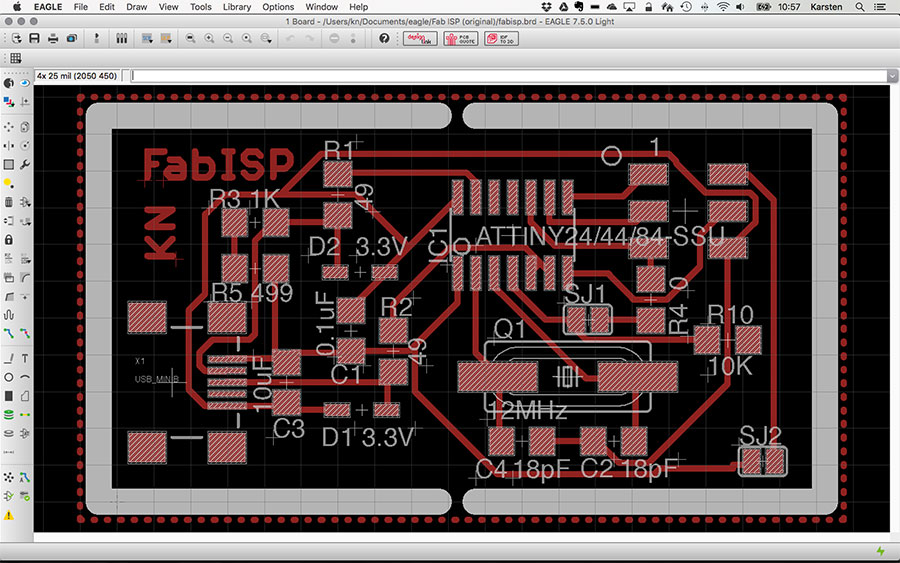
Task: Select the Smash tool
Action: 9,278
